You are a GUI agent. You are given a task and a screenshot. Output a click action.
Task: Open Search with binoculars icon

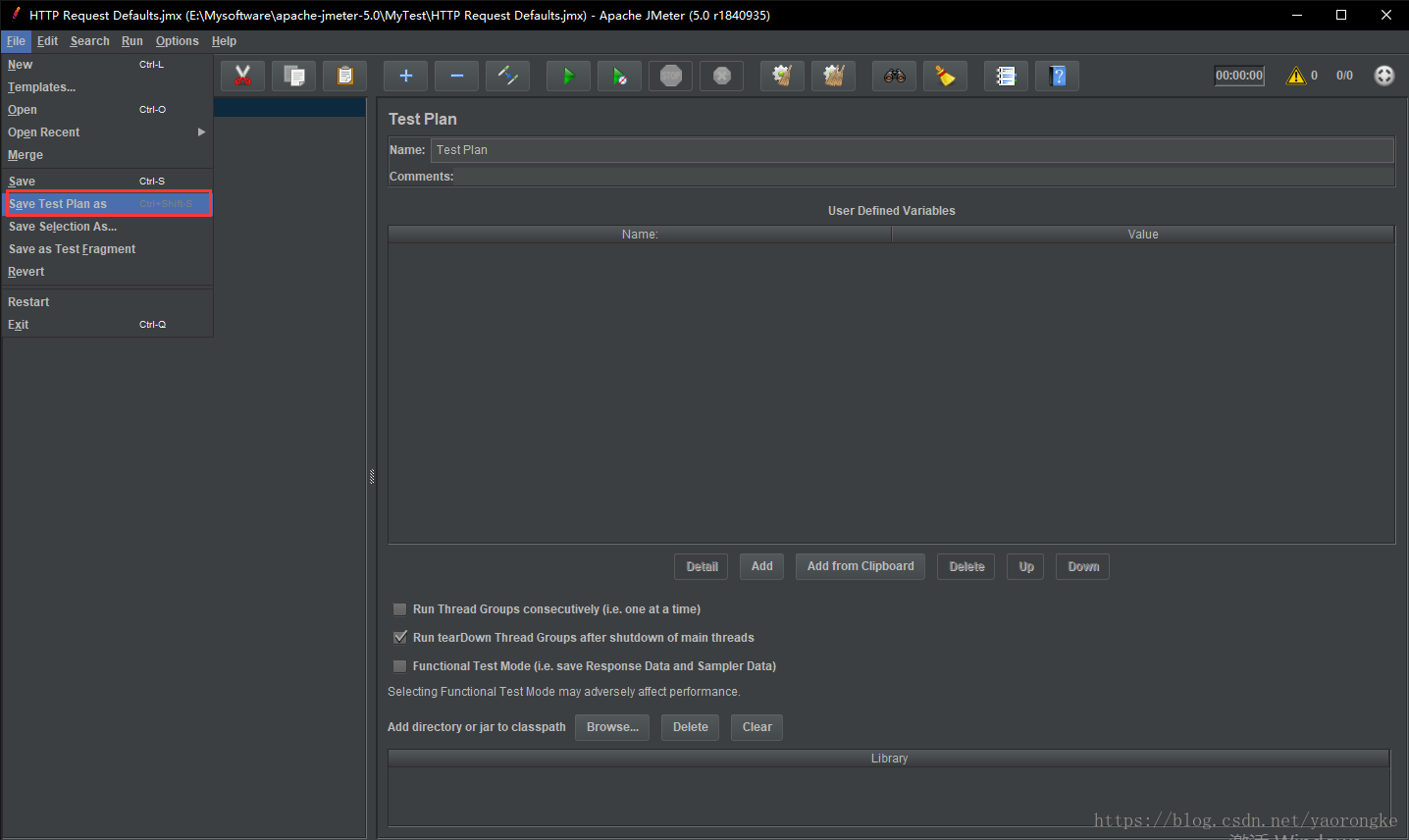click(894, 76)
